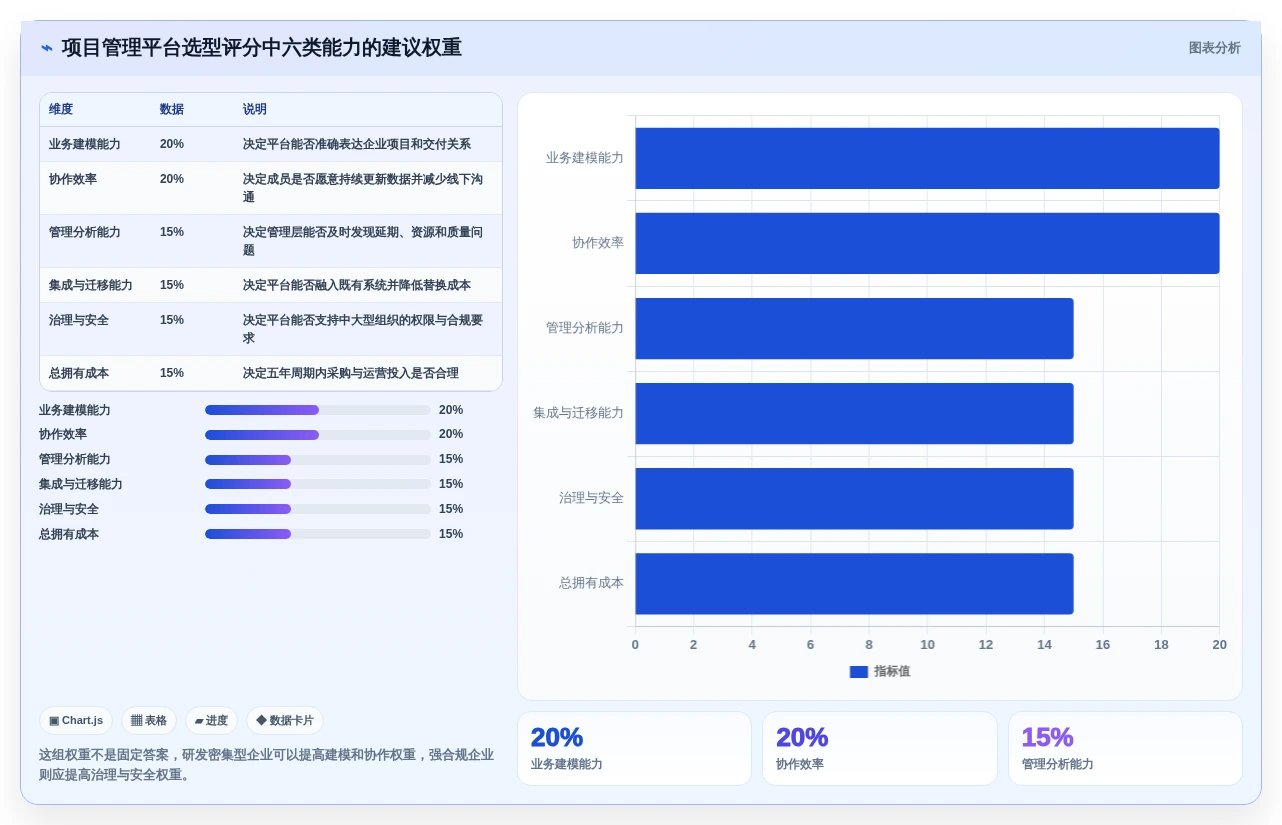Screen dimensions: 1282x825
Task: Click the footer note starting 这组权重不是固定答案
Action: 266,764
